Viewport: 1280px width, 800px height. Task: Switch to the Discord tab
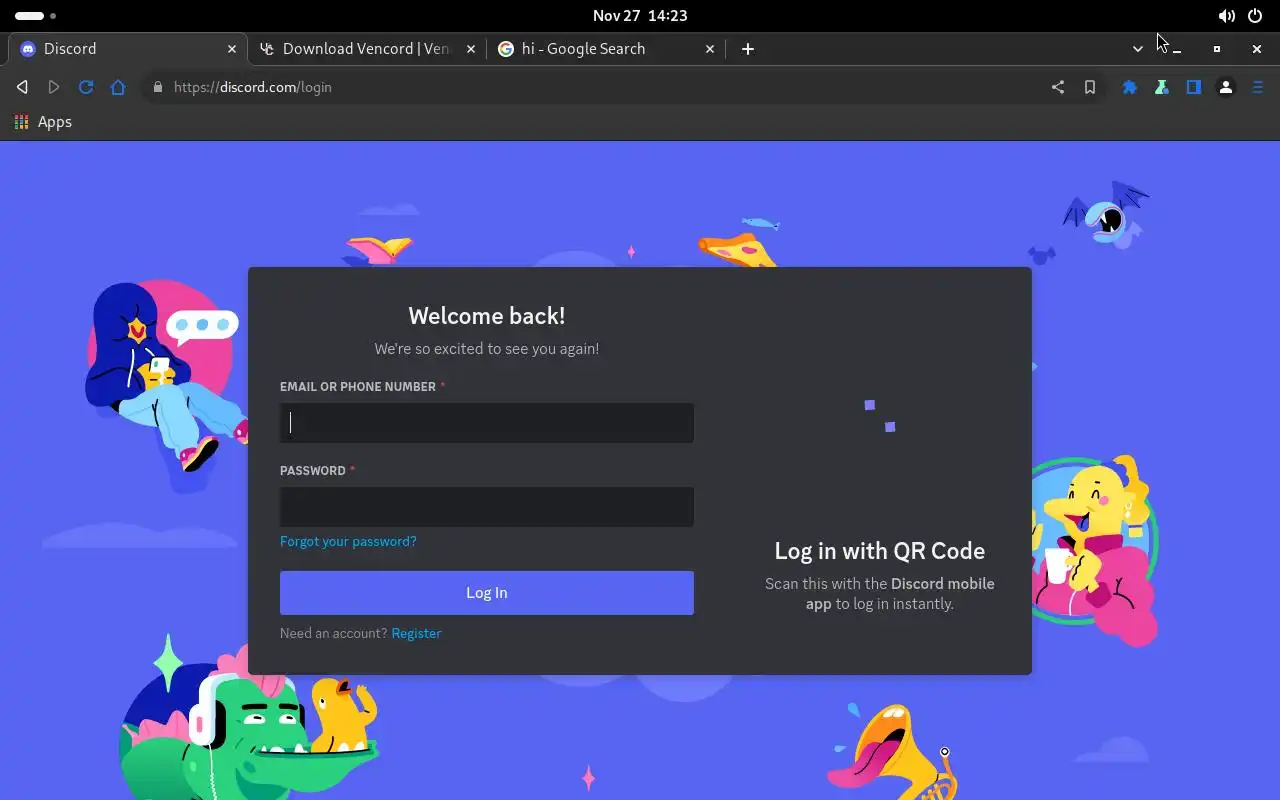[127, 48]
